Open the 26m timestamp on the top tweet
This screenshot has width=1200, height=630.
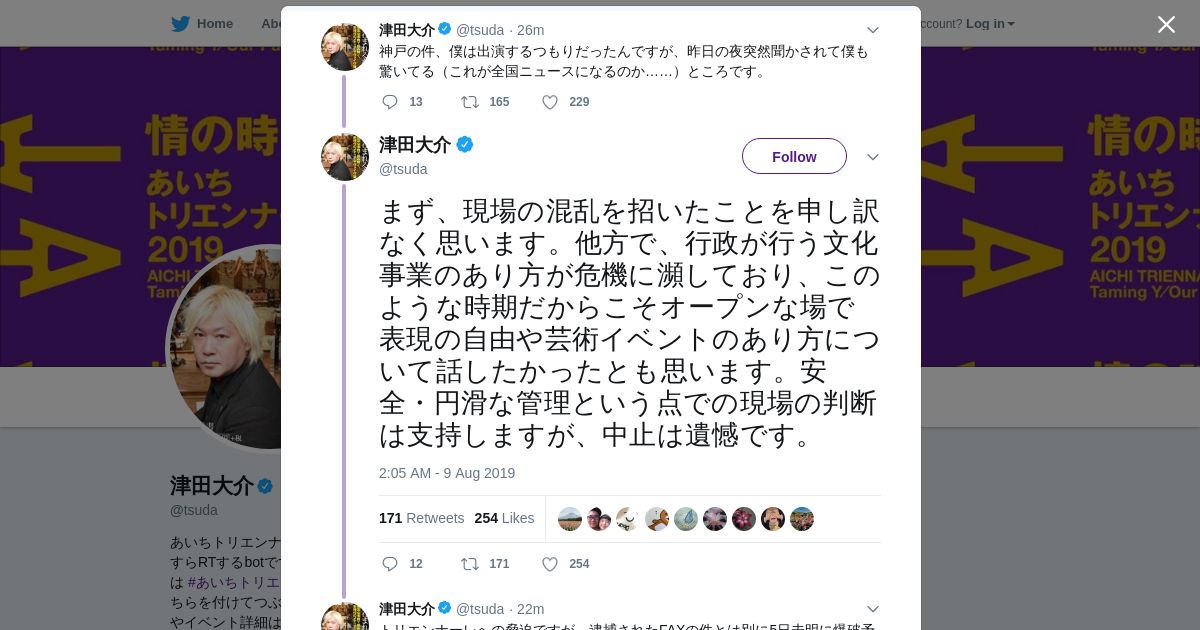click(530, 30)
